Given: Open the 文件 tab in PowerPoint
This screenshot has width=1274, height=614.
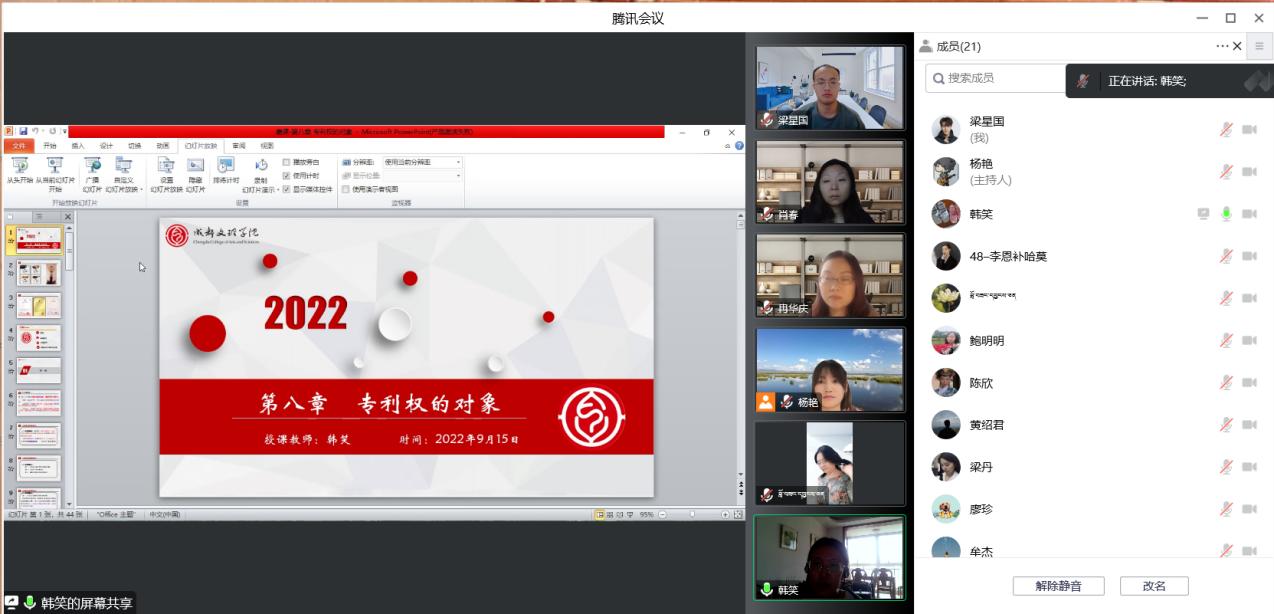Looking at the screenshot, I should click(18, 146).
